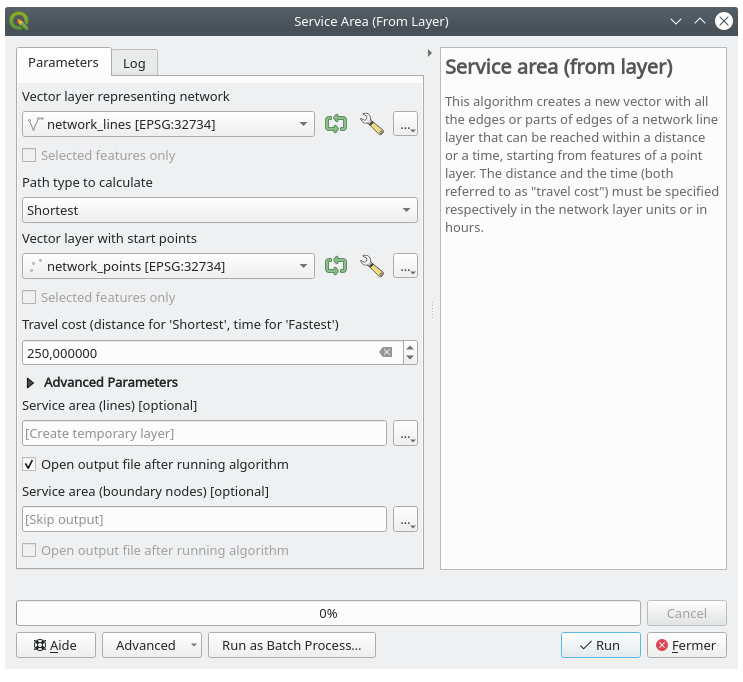Click iterate-features icon beside network_lines layer
743x682 pixels.
336,124
